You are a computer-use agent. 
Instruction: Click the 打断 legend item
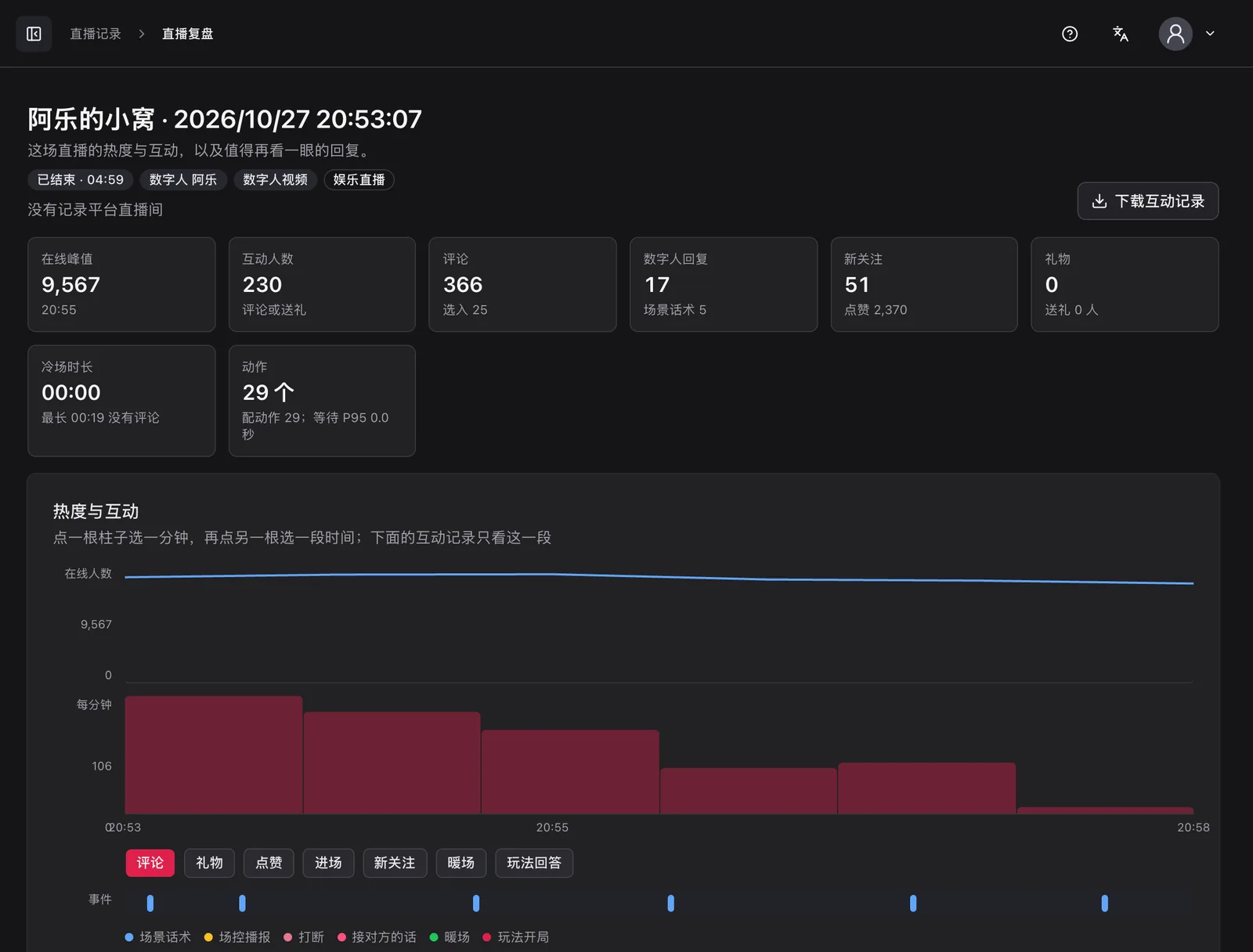(x=304, y=937)
